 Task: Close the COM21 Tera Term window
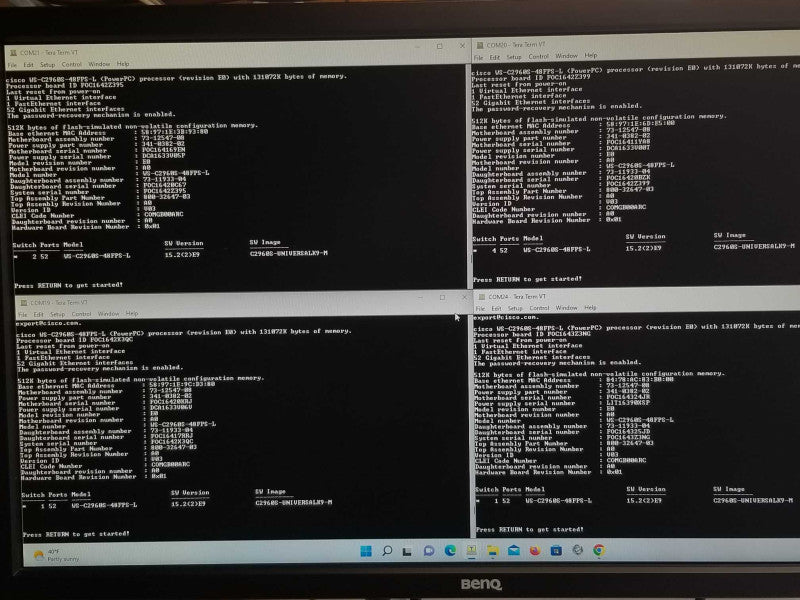462,46
